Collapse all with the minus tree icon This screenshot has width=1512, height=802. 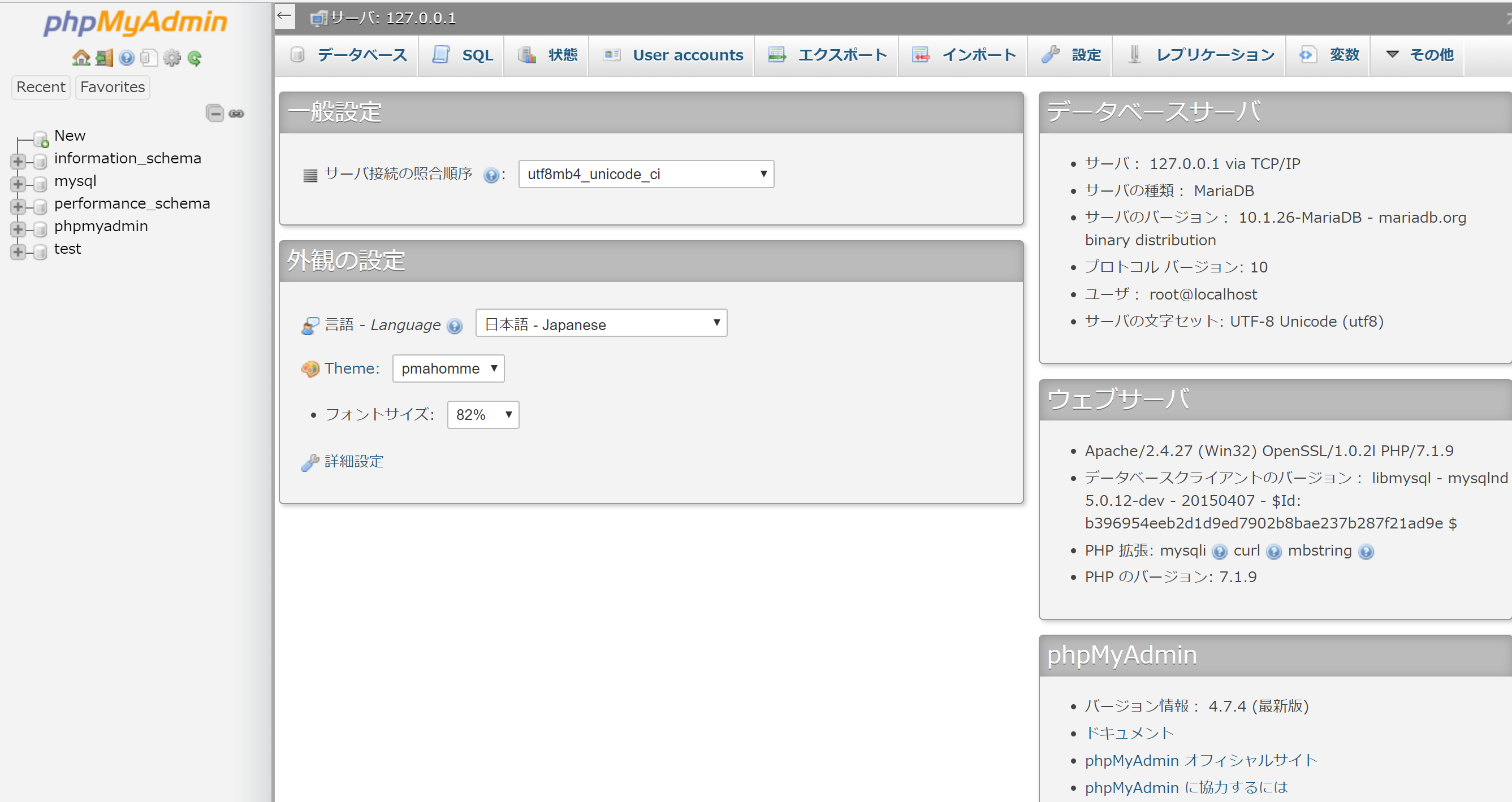[215, 112]
